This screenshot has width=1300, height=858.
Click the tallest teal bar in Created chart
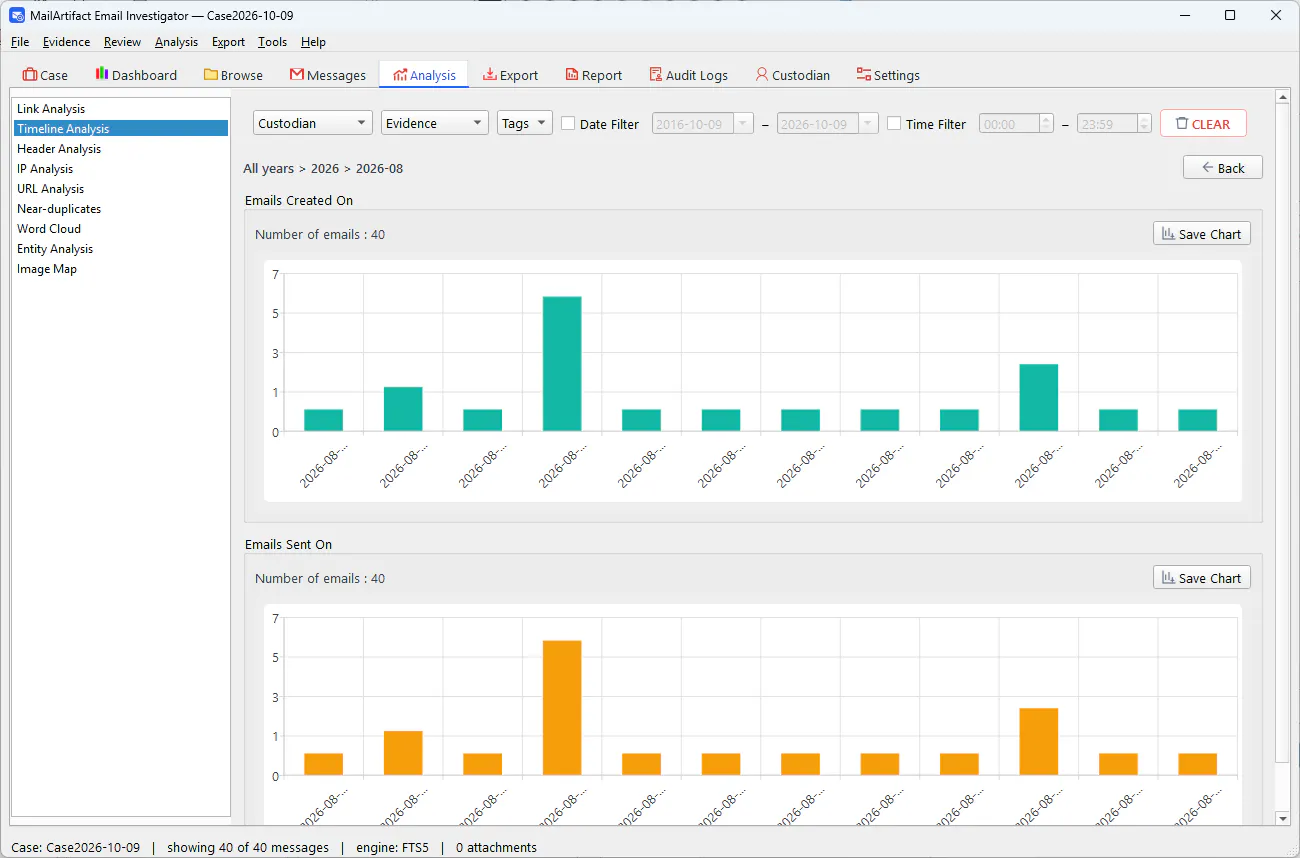562,364
